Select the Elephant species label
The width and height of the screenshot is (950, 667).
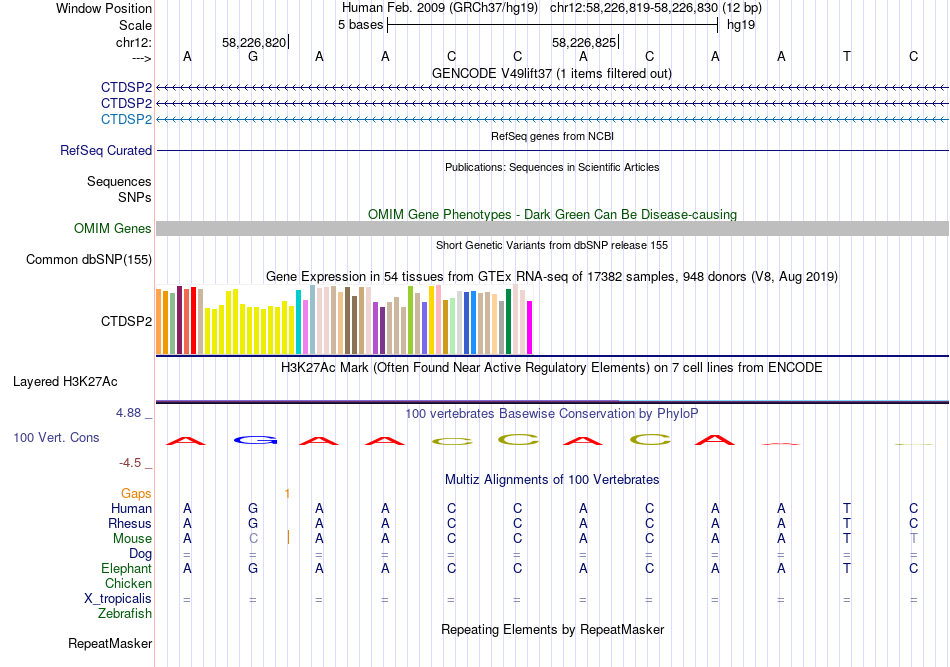(x=126, y=568)
